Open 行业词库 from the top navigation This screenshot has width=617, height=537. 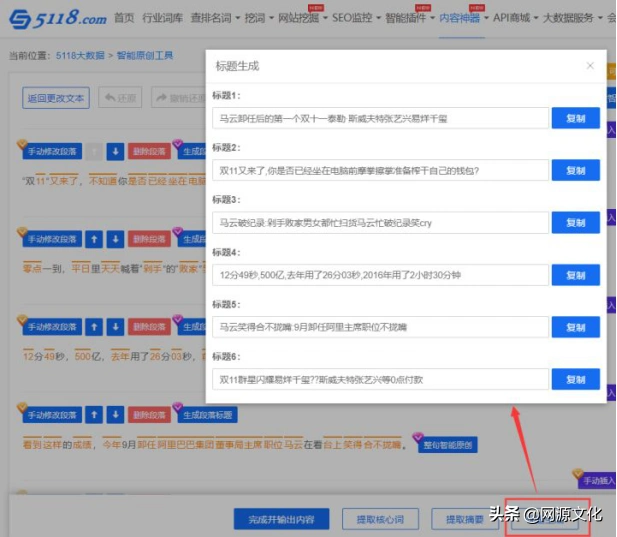[x=162, y=18]
